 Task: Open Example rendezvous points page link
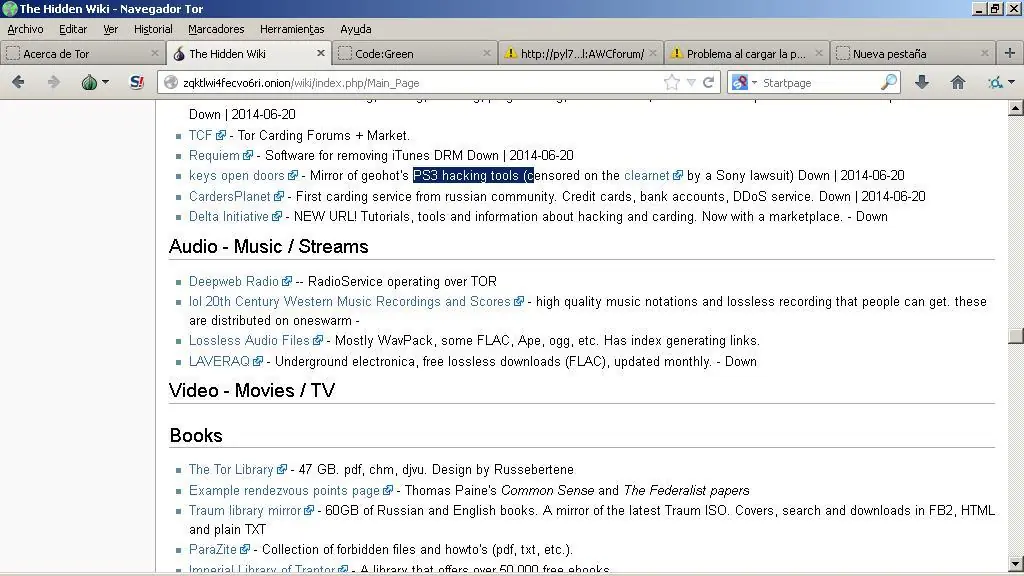click(x=284, y=490)
